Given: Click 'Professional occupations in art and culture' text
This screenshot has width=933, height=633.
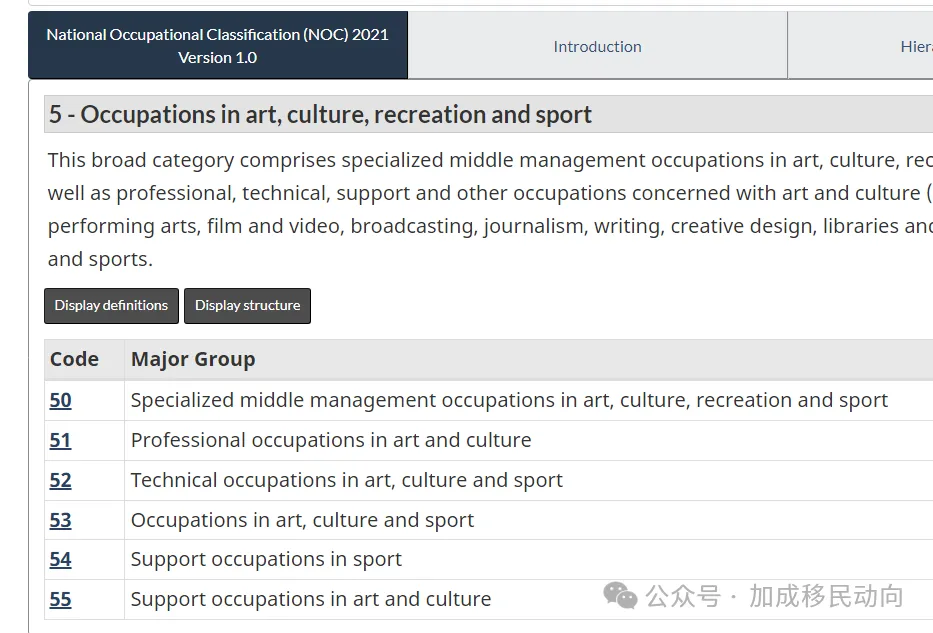Looking at the screenshot, I should (331, 441).
